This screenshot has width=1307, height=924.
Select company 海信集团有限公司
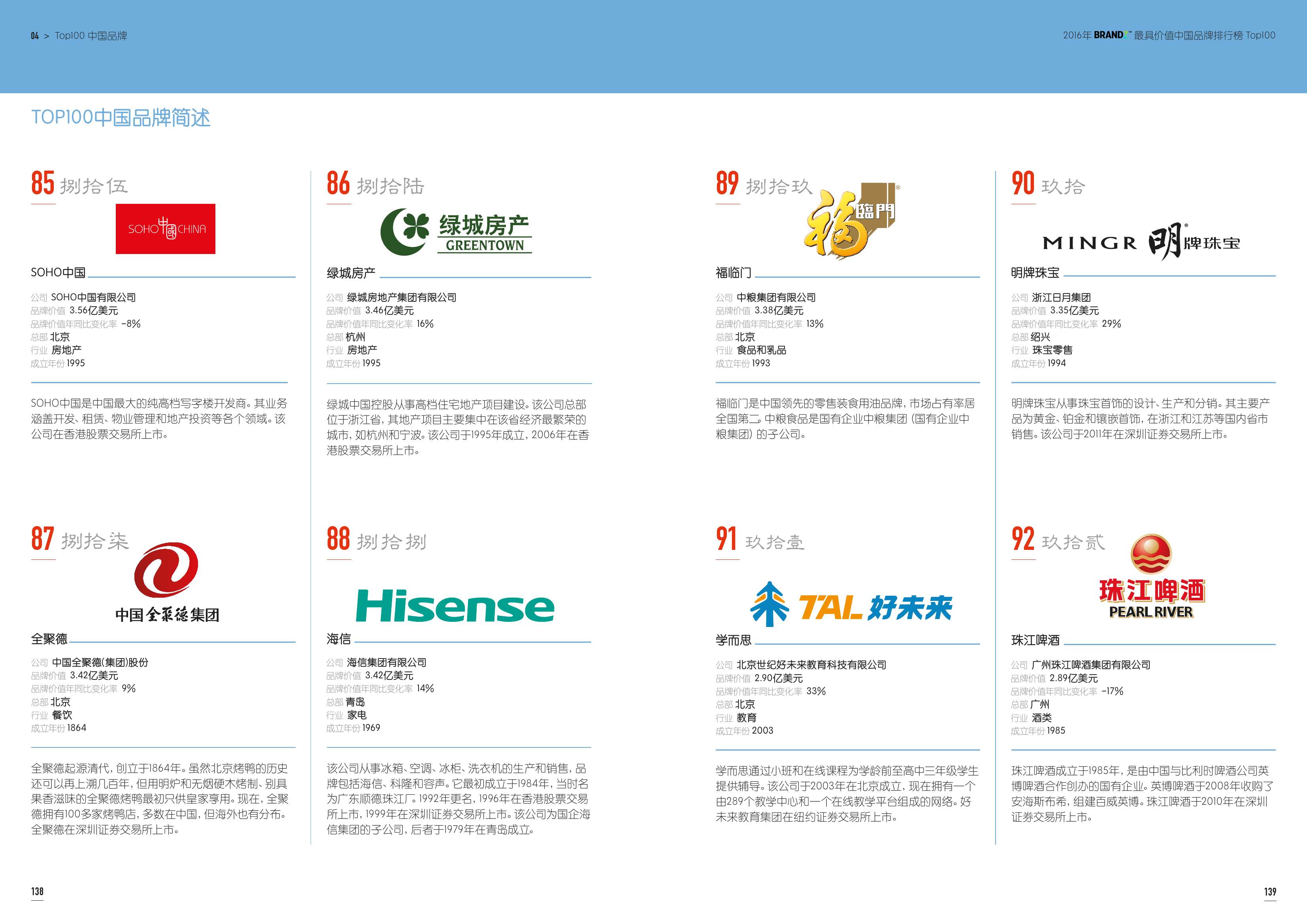[387, 662]
